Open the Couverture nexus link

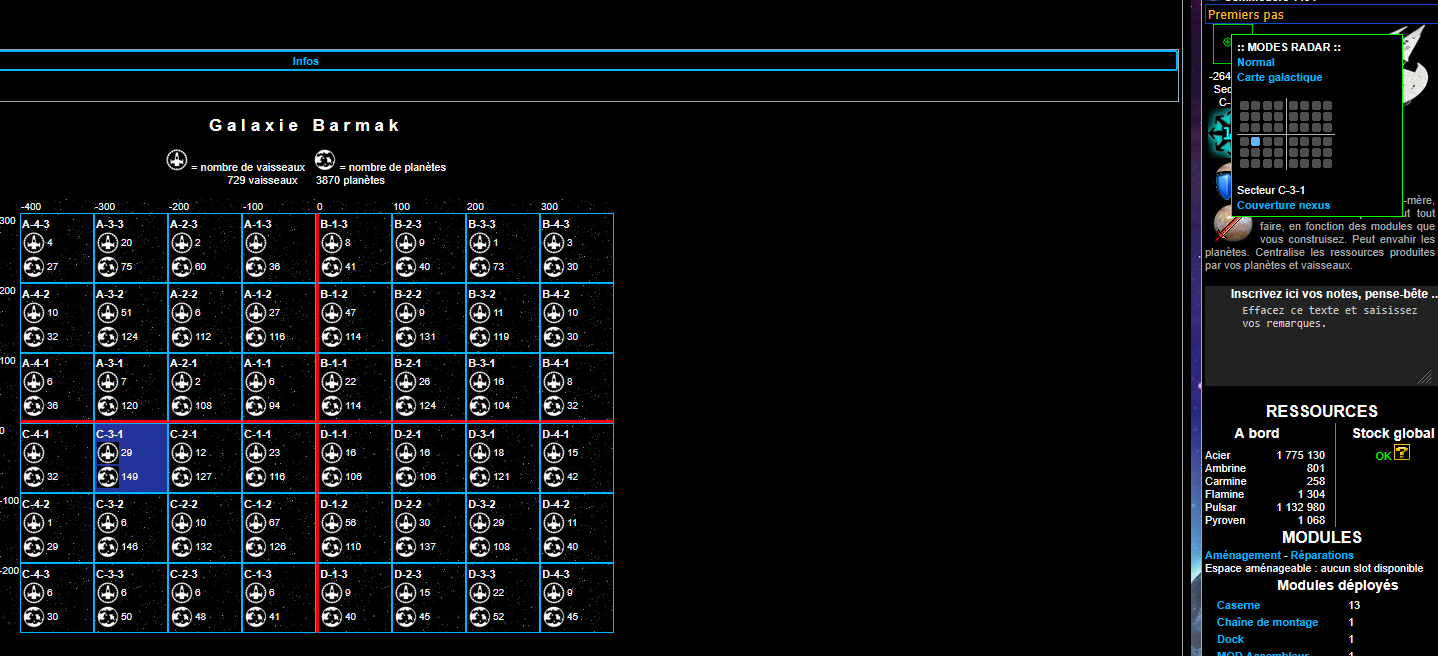pos(1283,205)
